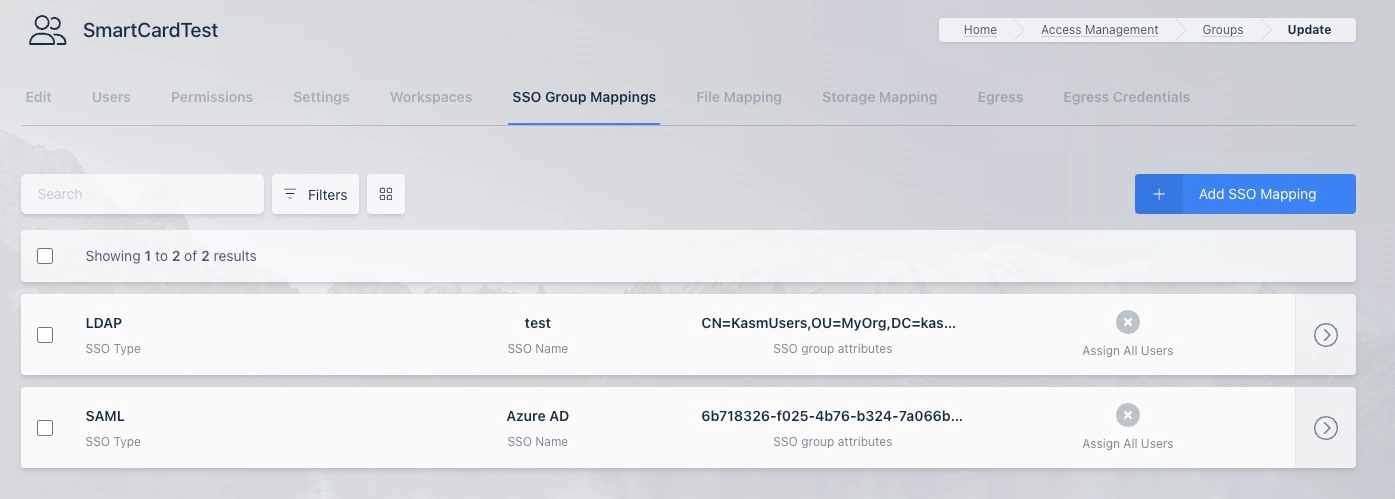The image size is (1395, 499).
Task: Click the Home breadcrumb link
Action: coord(980,30)
